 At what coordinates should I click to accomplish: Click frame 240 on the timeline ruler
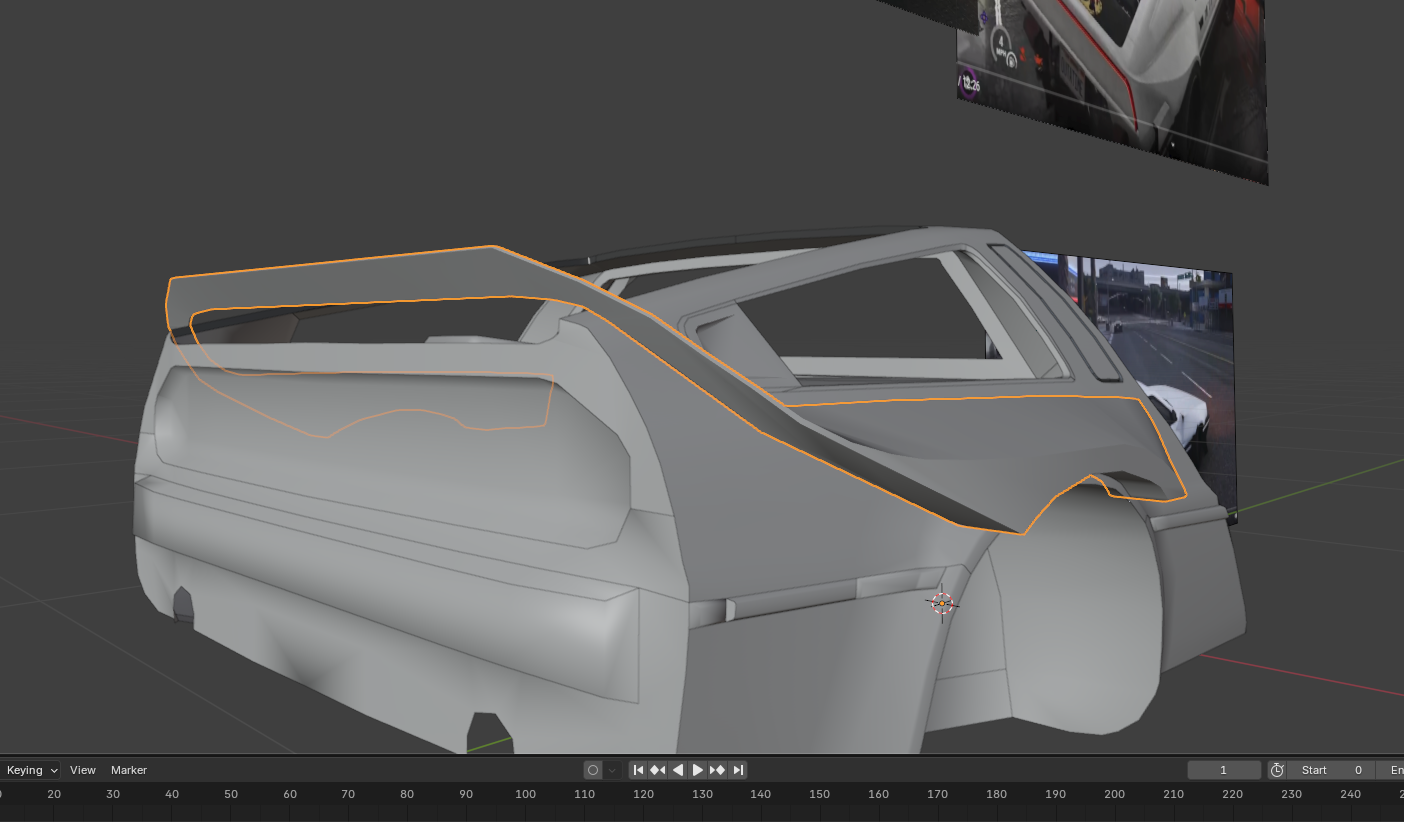[1350, 794]
